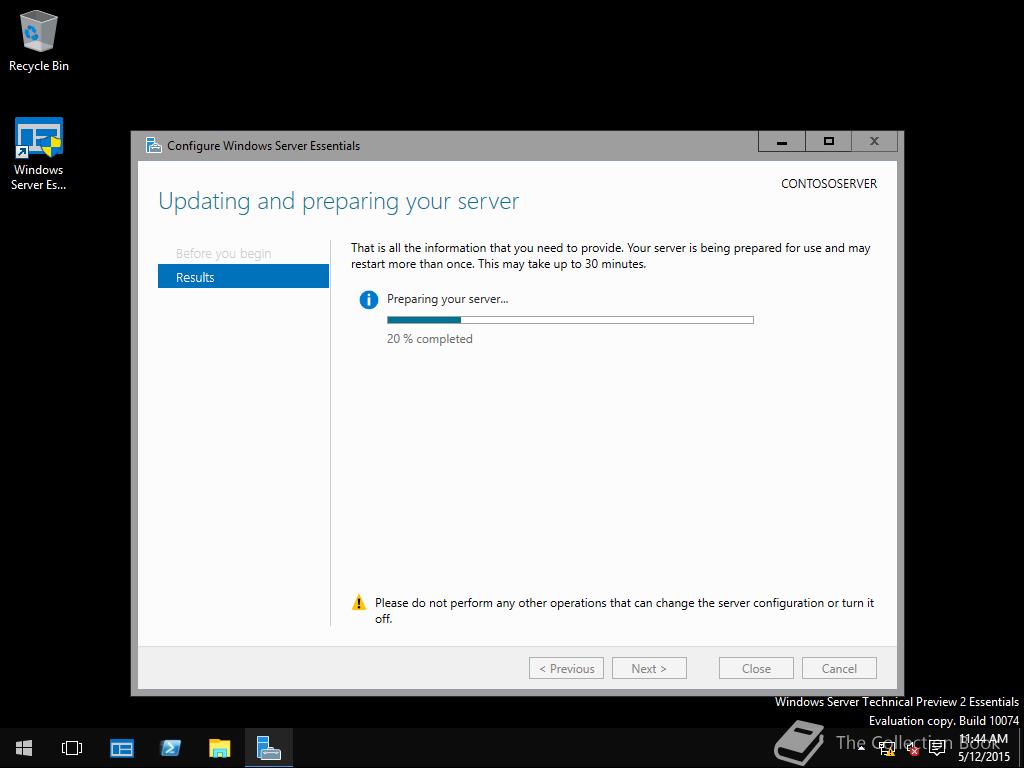1024x768 pixels.
Task: Select the Results step
Action: coord(243,276)
